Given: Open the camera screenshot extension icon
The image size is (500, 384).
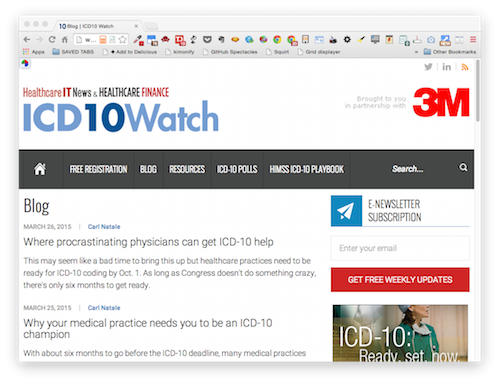Looking at the screenshot, I should pyautogui.click(x=431, y=40).
